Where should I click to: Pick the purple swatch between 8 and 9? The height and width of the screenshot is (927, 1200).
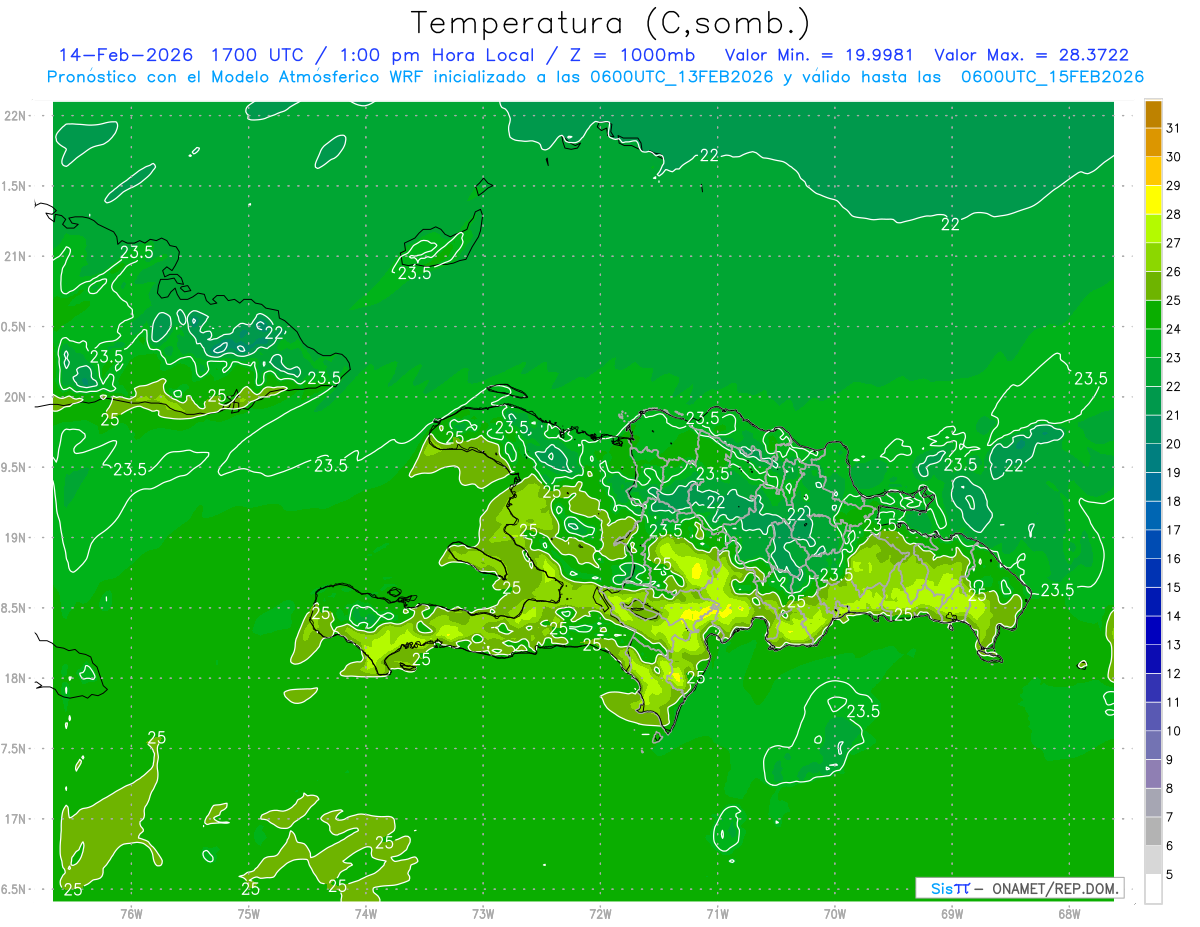[x=1153, y=775]
